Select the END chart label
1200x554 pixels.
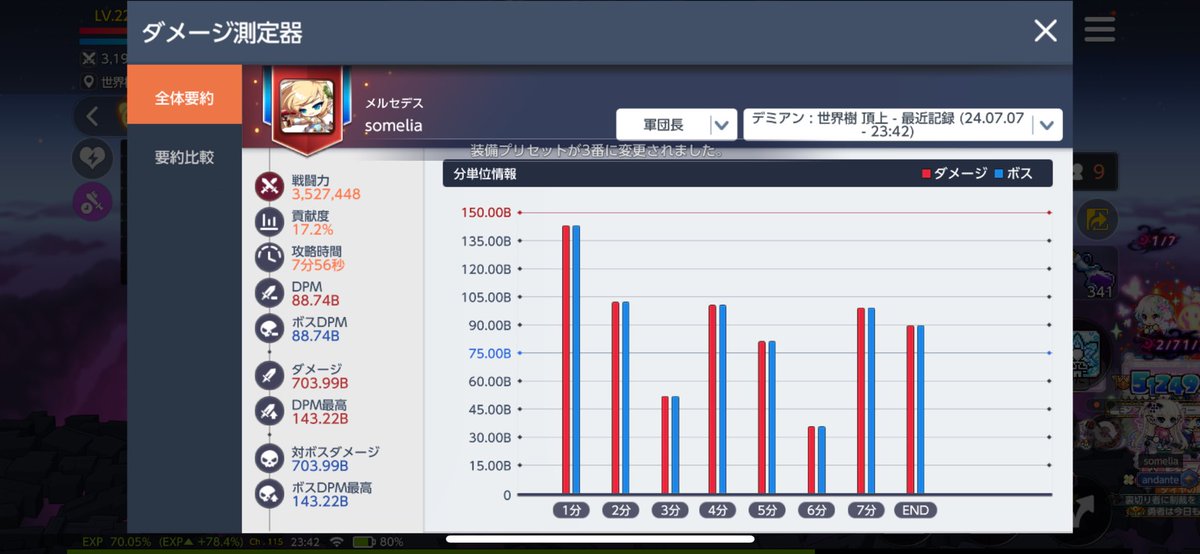tap(915, 510)
